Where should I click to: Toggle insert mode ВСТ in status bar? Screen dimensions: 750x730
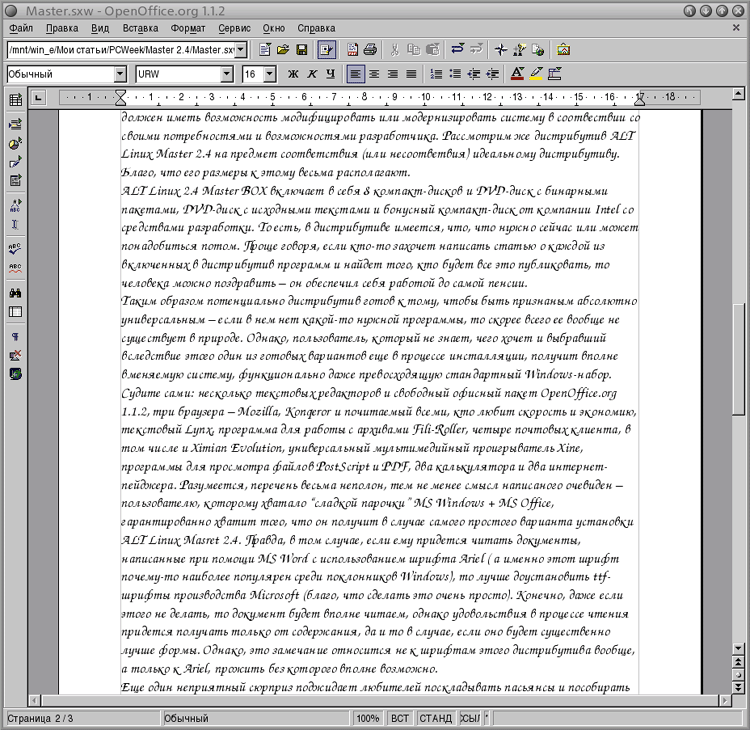pos(399,718)
